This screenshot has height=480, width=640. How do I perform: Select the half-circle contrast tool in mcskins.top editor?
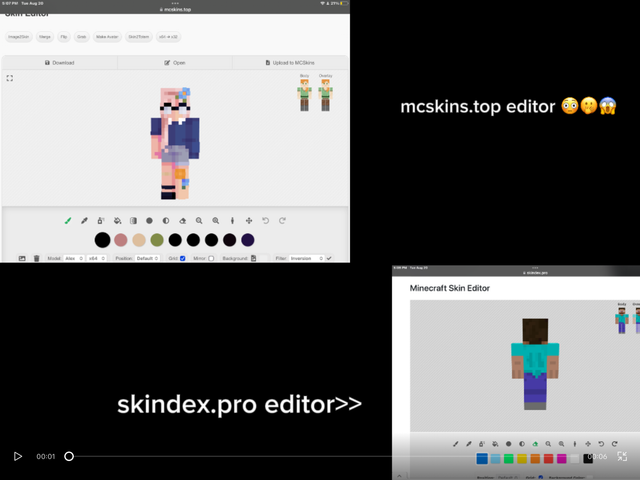[x=166, y=221]
